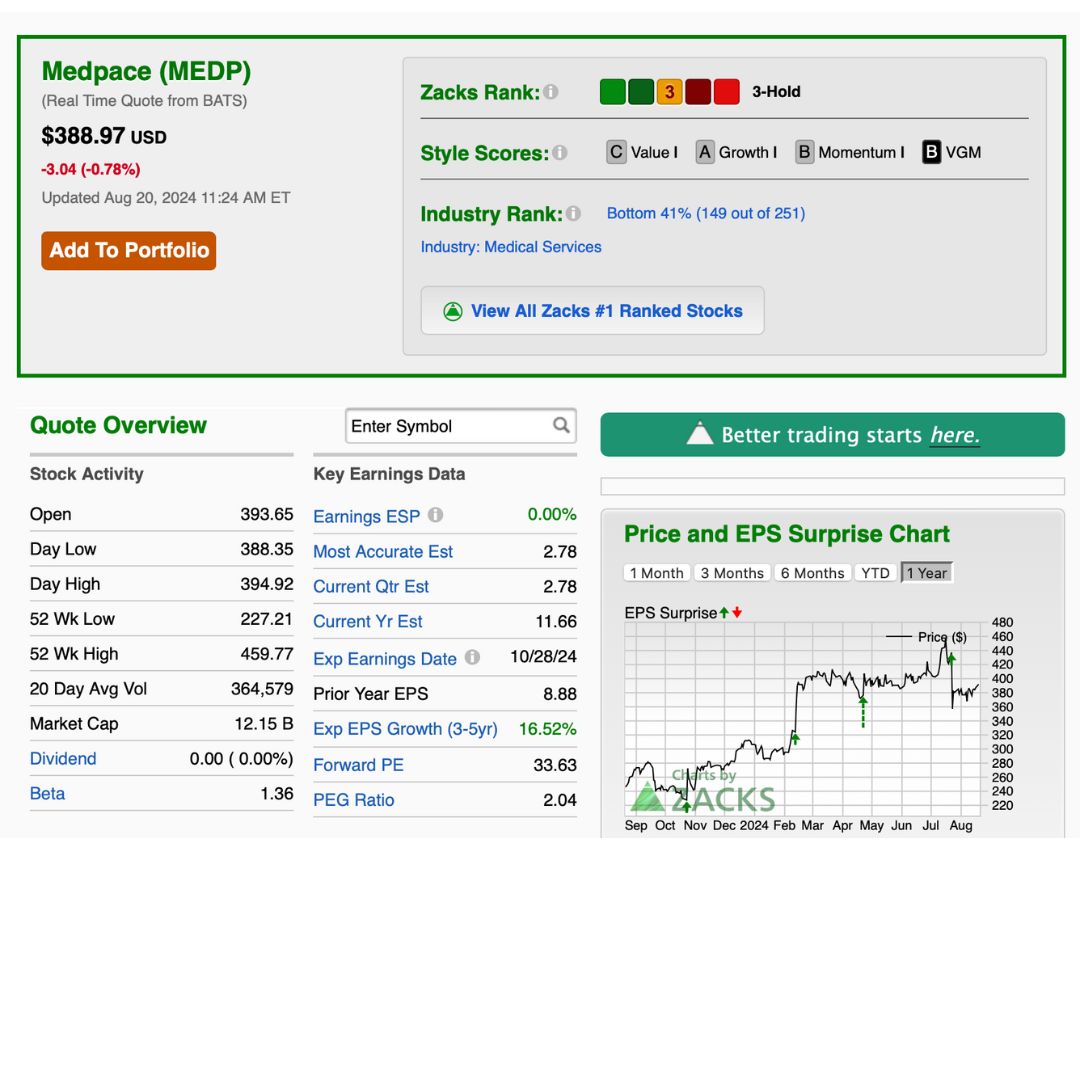Click the Growth score A badge

(x=705, y=152)
